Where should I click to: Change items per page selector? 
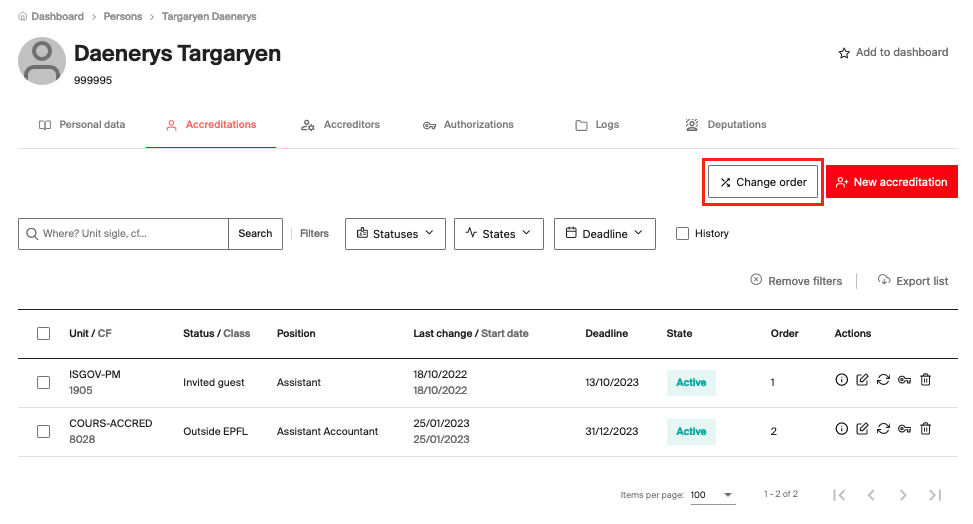click(x=714, y=495)
